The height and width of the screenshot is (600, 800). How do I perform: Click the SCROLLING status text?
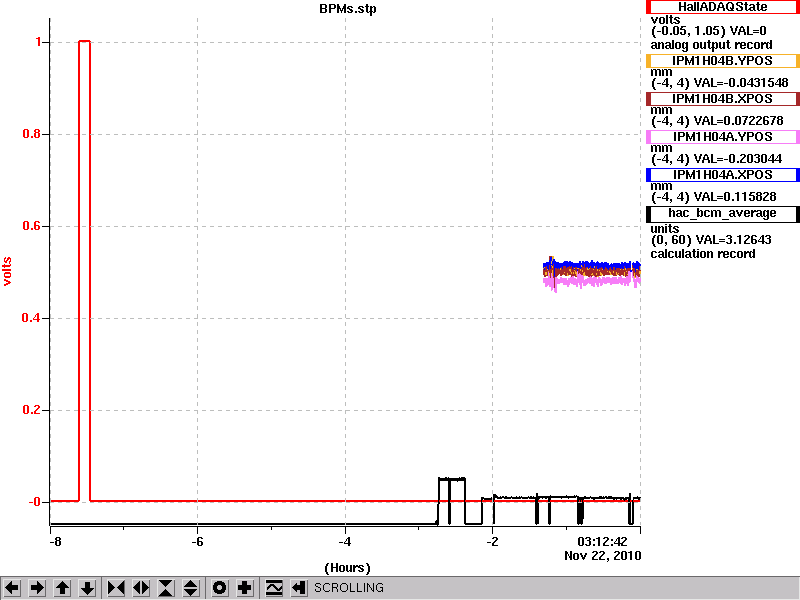point(348,588)
